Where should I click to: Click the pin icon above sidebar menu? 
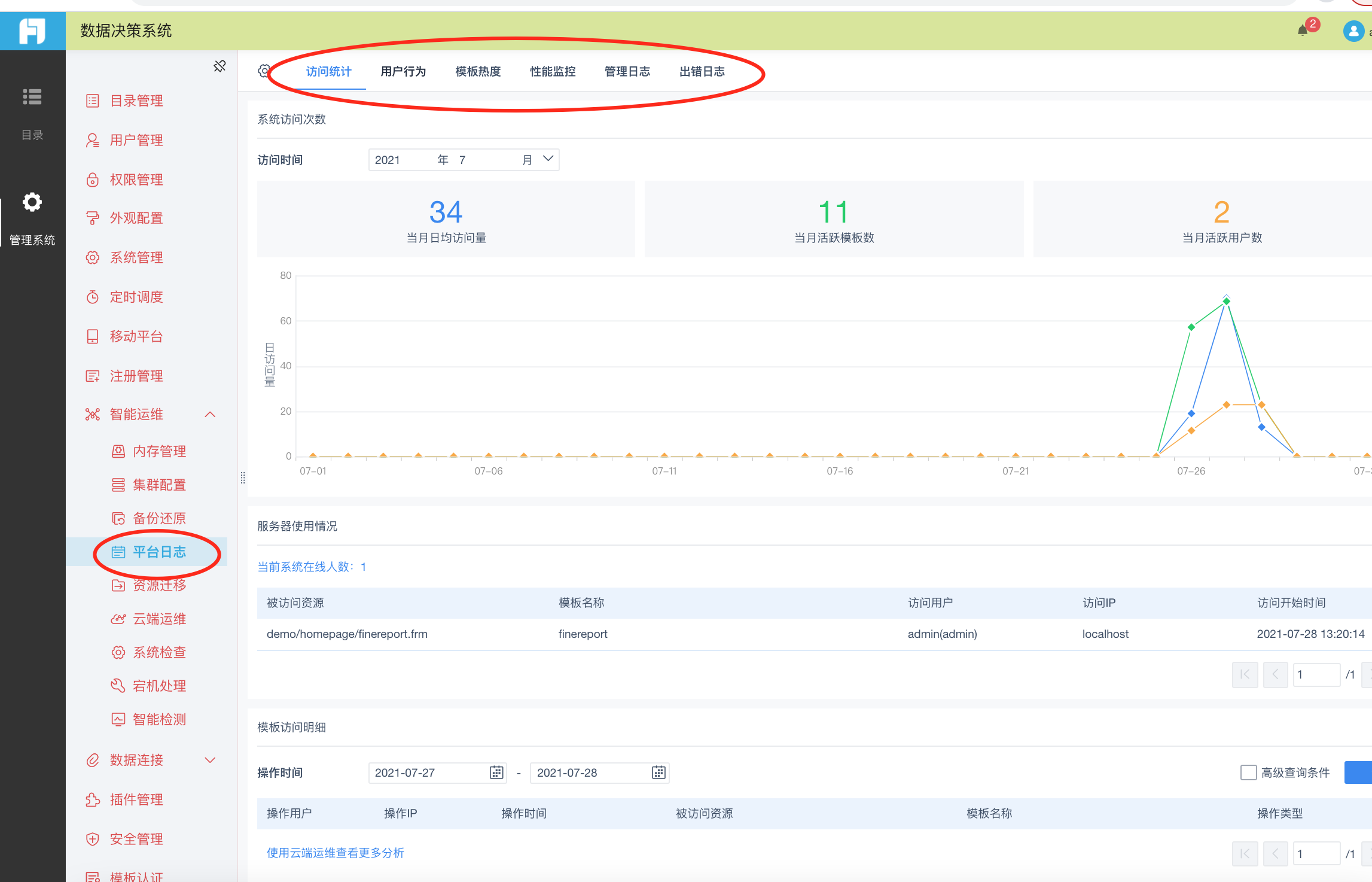click(x=219, y=66)
